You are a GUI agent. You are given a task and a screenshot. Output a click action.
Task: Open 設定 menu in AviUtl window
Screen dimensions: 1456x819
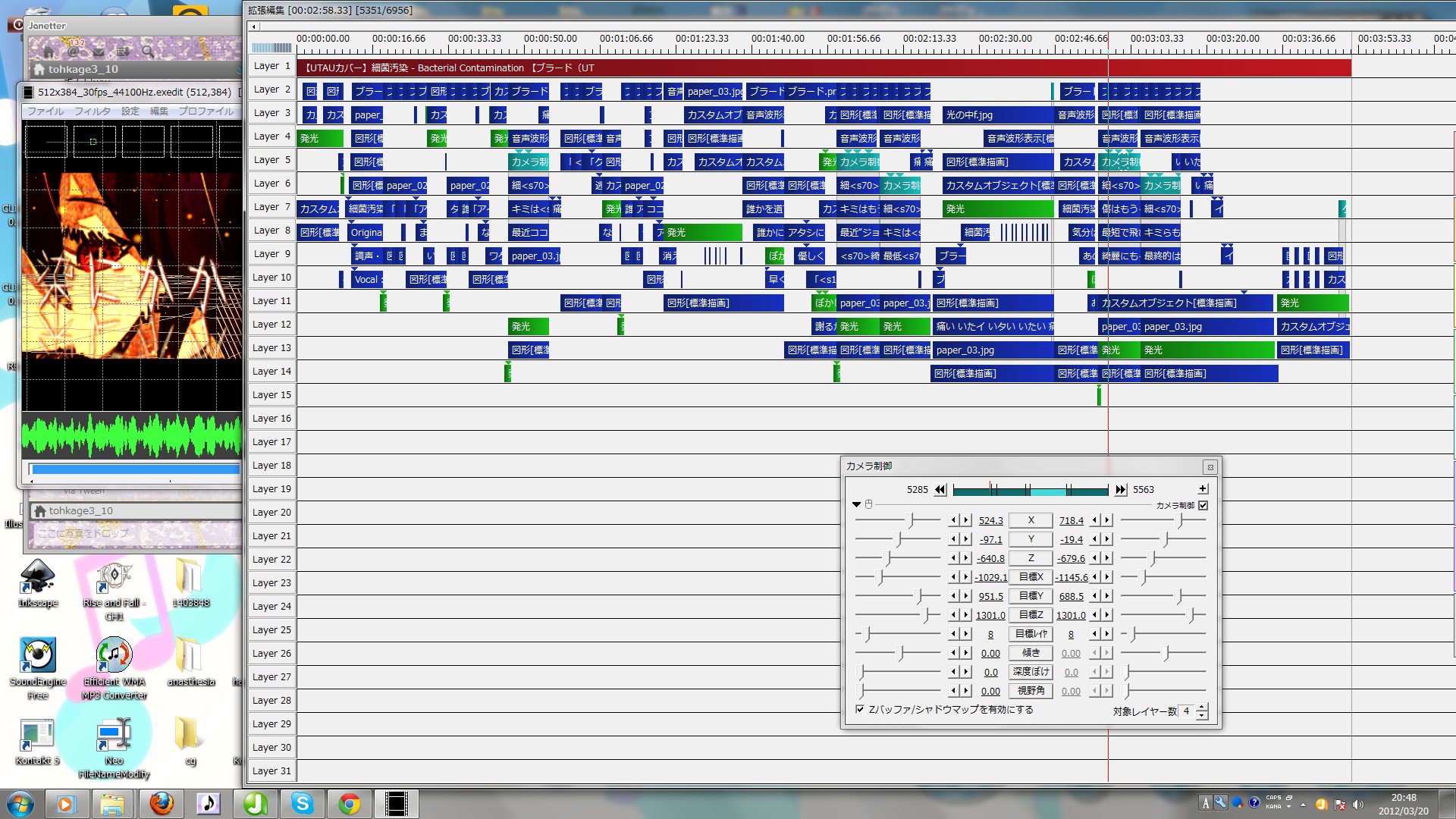pos(130,111)
